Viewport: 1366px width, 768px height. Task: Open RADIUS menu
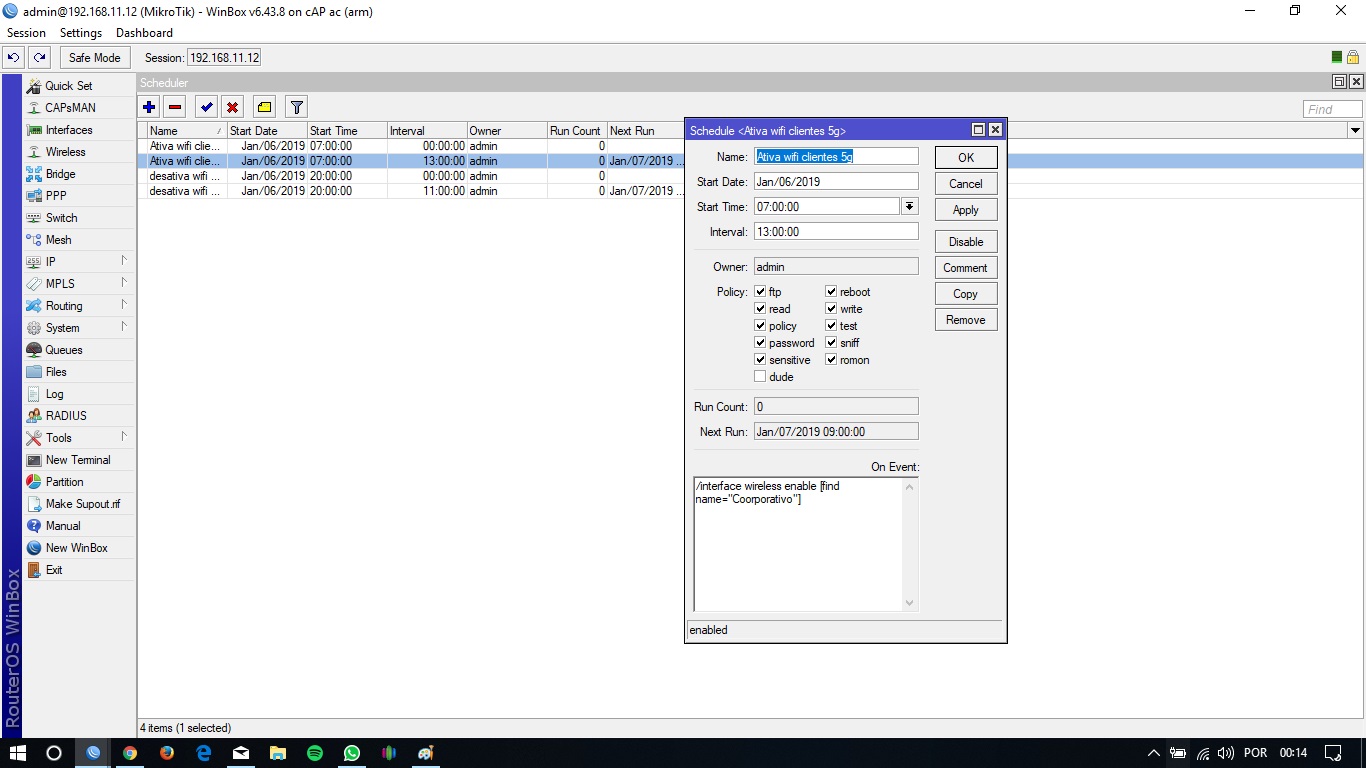(x=79, y=416)
